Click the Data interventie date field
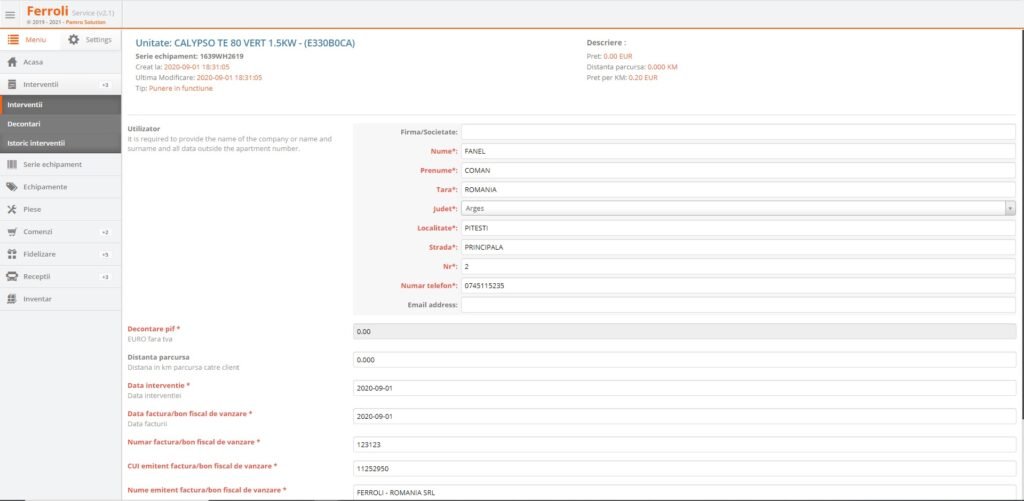The height and width of the screenshot is (501, 1024). 685,387
